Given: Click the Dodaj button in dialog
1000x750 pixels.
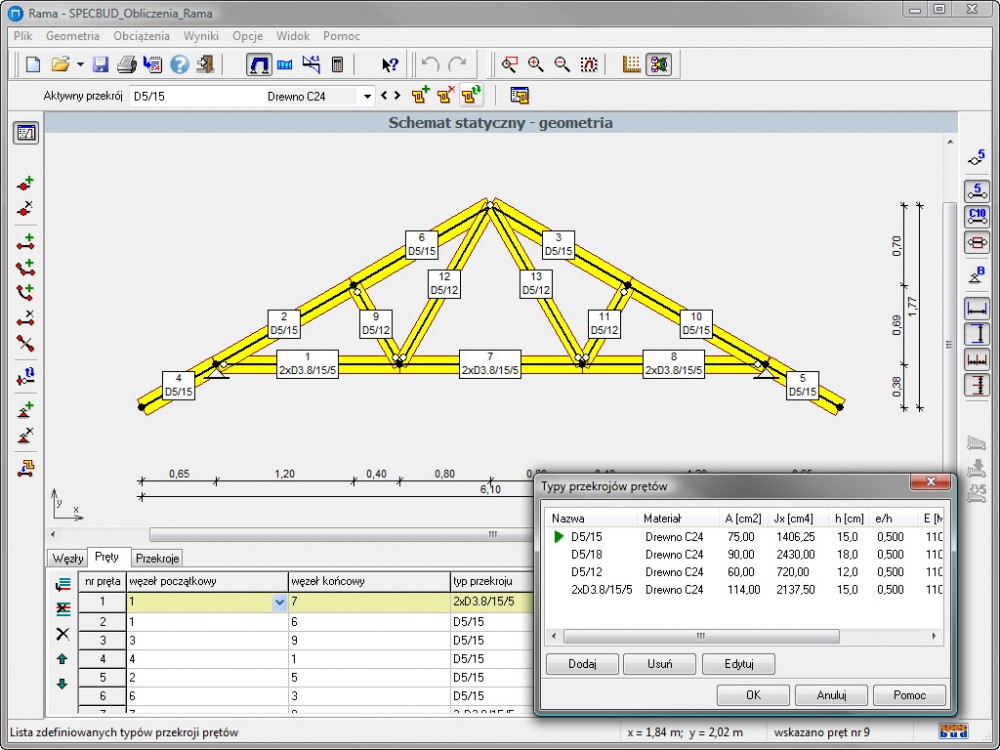Looking at the screenshot, I should pyautogui.click(x=581, y=664).
